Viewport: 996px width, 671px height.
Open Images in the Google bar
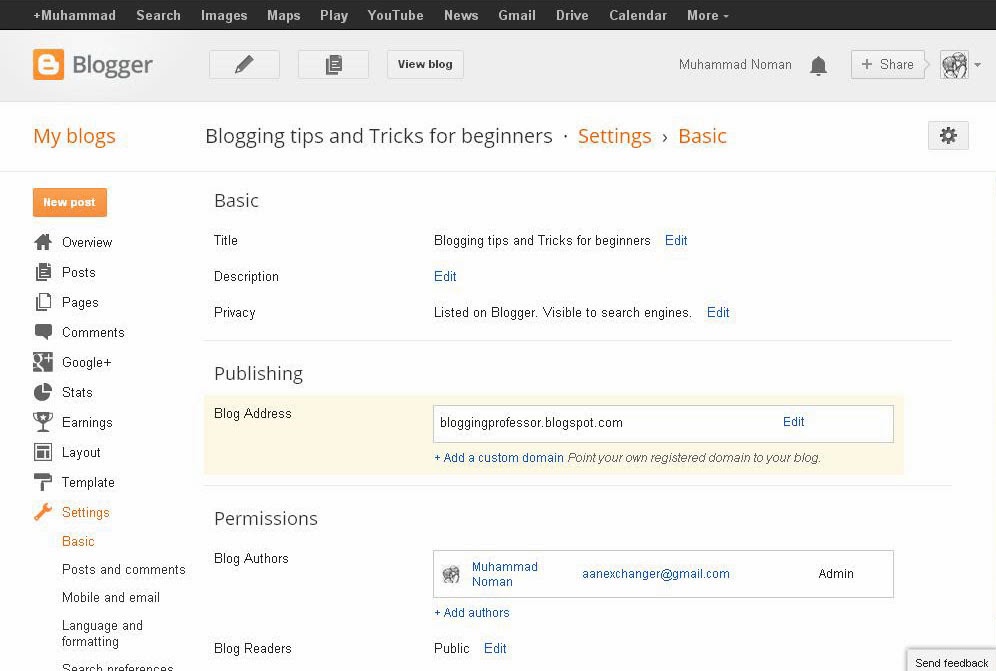click(x=224, y=15)
